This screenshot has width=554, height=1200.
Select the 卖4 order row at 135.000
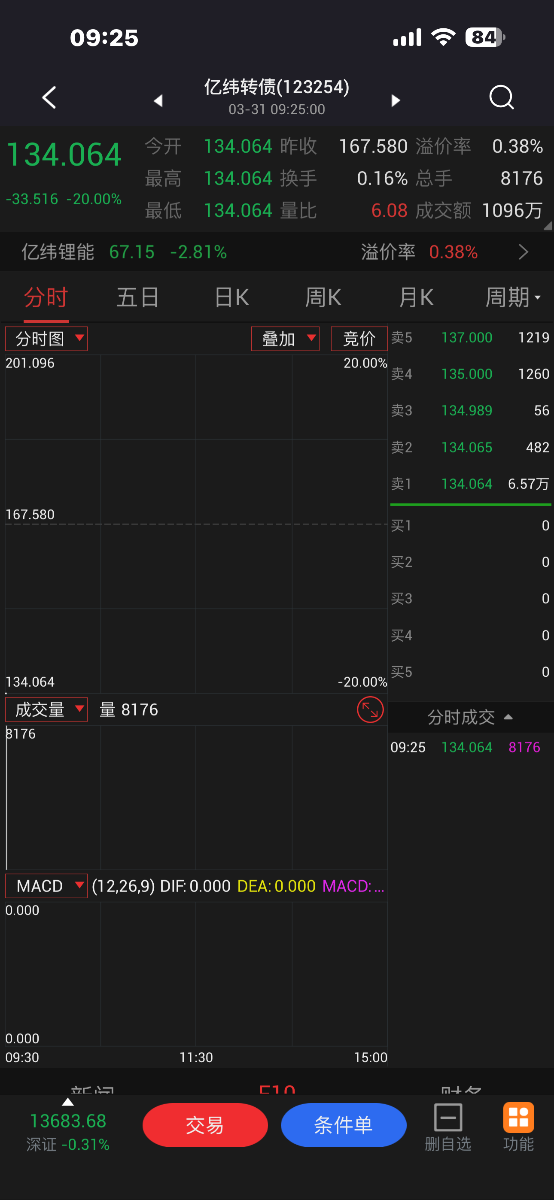tap(470, 374)
